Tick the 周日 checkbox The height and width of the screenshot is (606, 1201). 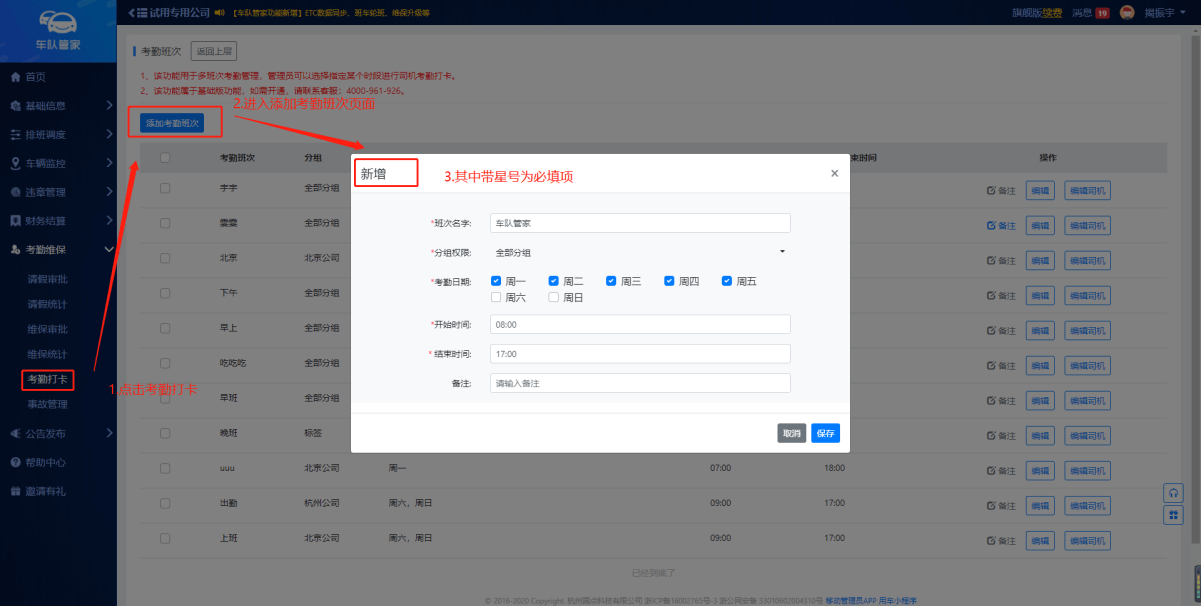tap(554, 297)
